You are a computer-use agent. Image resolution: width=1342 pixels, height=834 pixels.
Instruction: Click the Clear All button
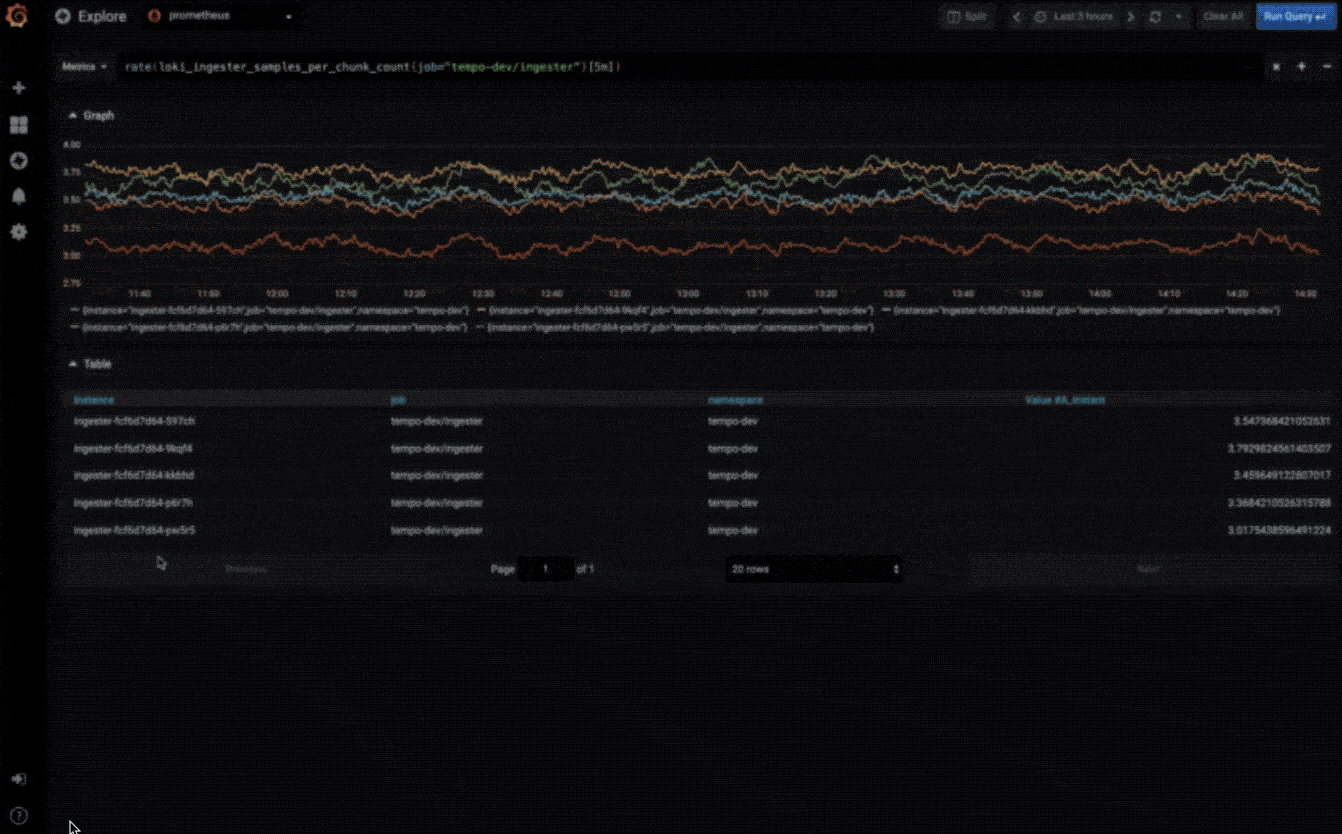[1223, 17]
